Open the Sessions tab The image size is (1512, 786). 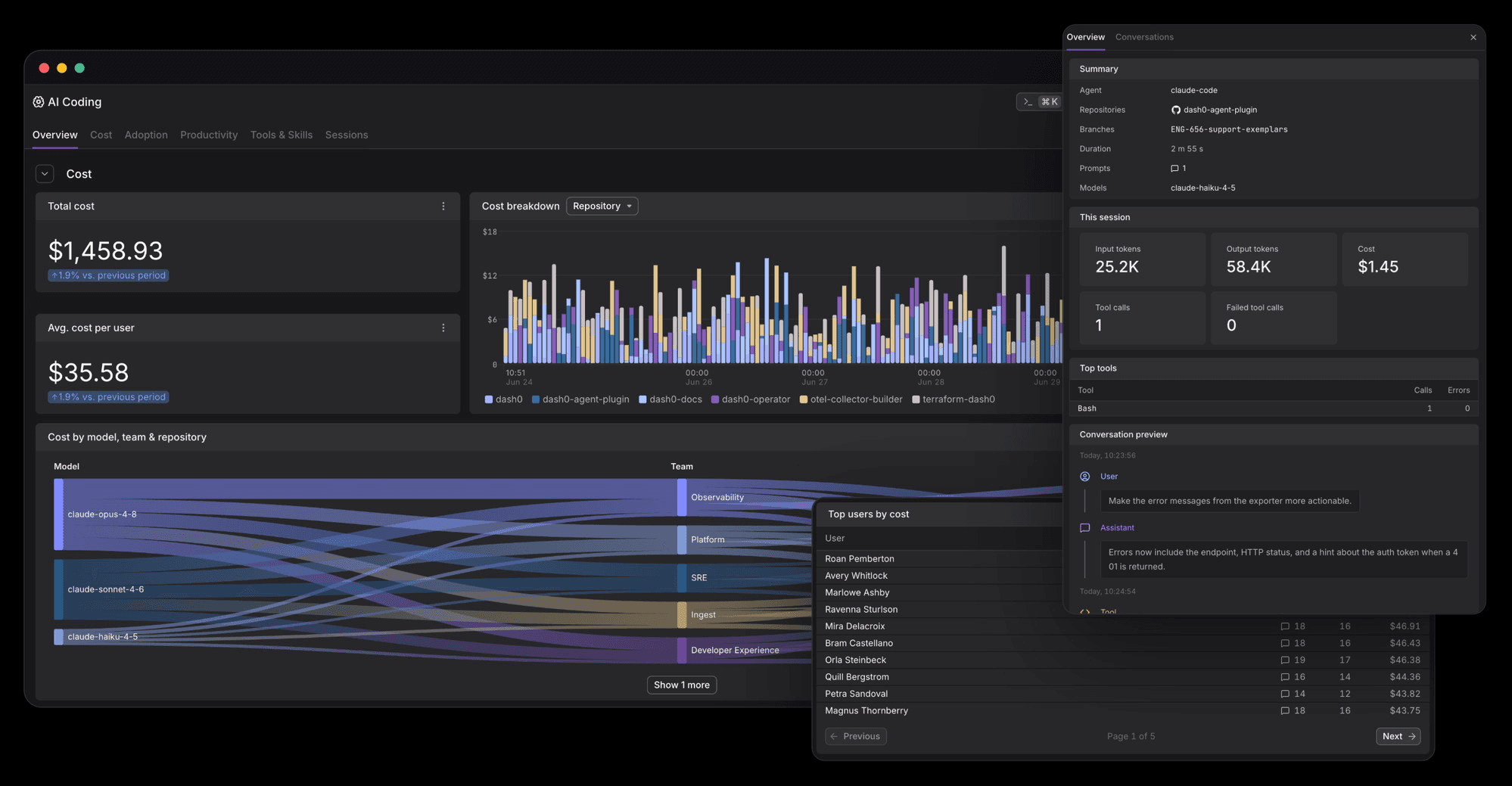(347, 135)
